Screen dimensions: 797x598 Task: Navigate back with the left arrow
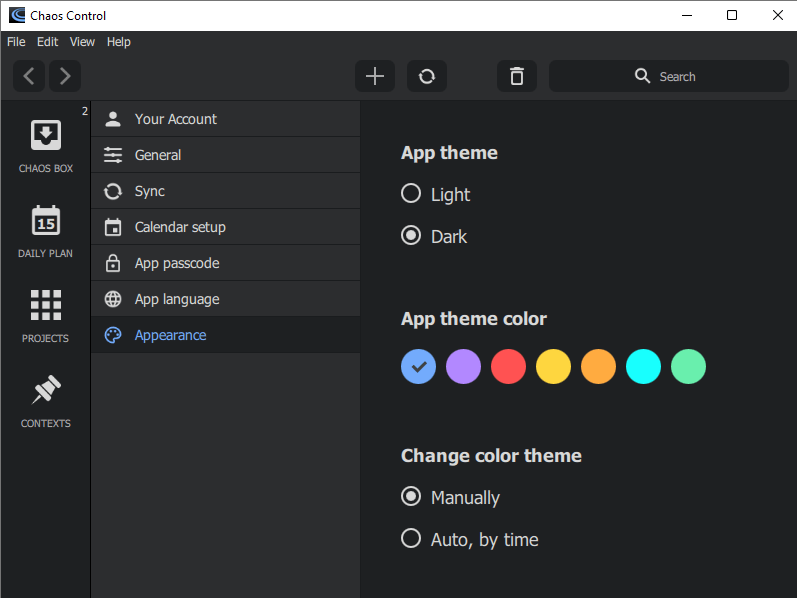[x=29, y=76]
